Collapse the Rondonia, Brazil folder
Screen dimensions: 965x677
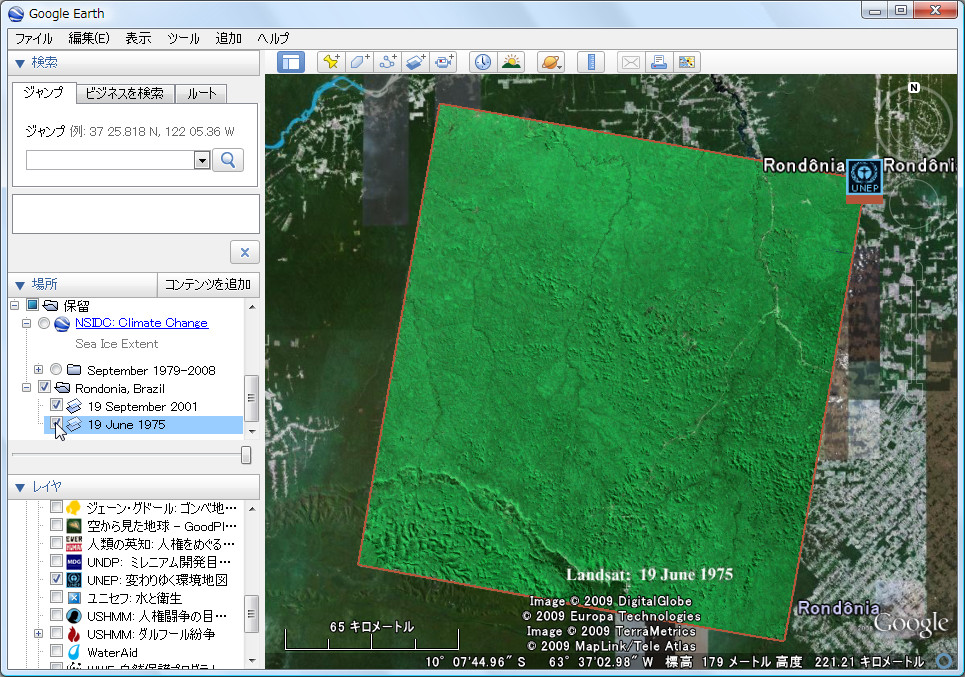coord(26,387)
